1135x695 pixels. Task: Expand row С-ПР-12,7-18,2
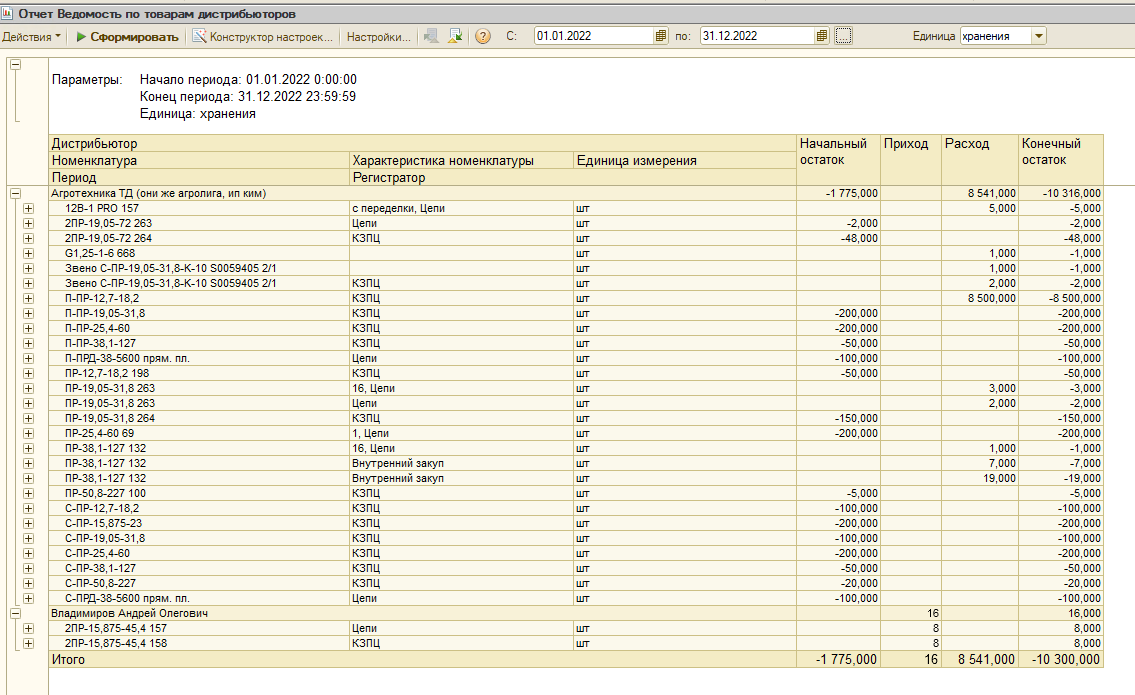pyautogui.click(x=28, y=508)
